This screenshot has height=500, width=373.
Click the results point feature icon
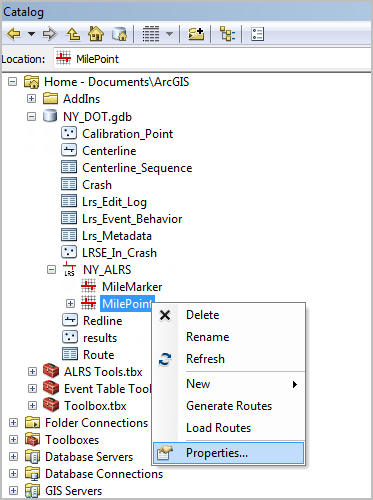click(70, 337)
